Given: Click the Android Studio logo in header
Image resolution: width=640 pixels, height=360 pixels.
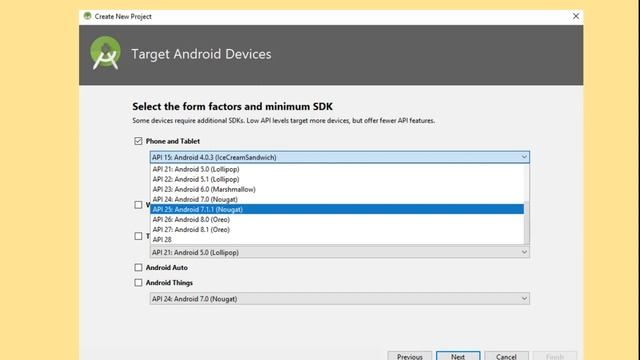Looking at the screenshot, I should click(105, 53).
